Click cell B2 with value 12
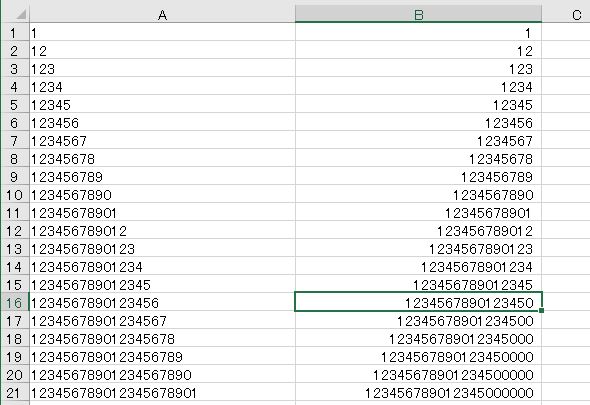 click(x=418, y=50)
